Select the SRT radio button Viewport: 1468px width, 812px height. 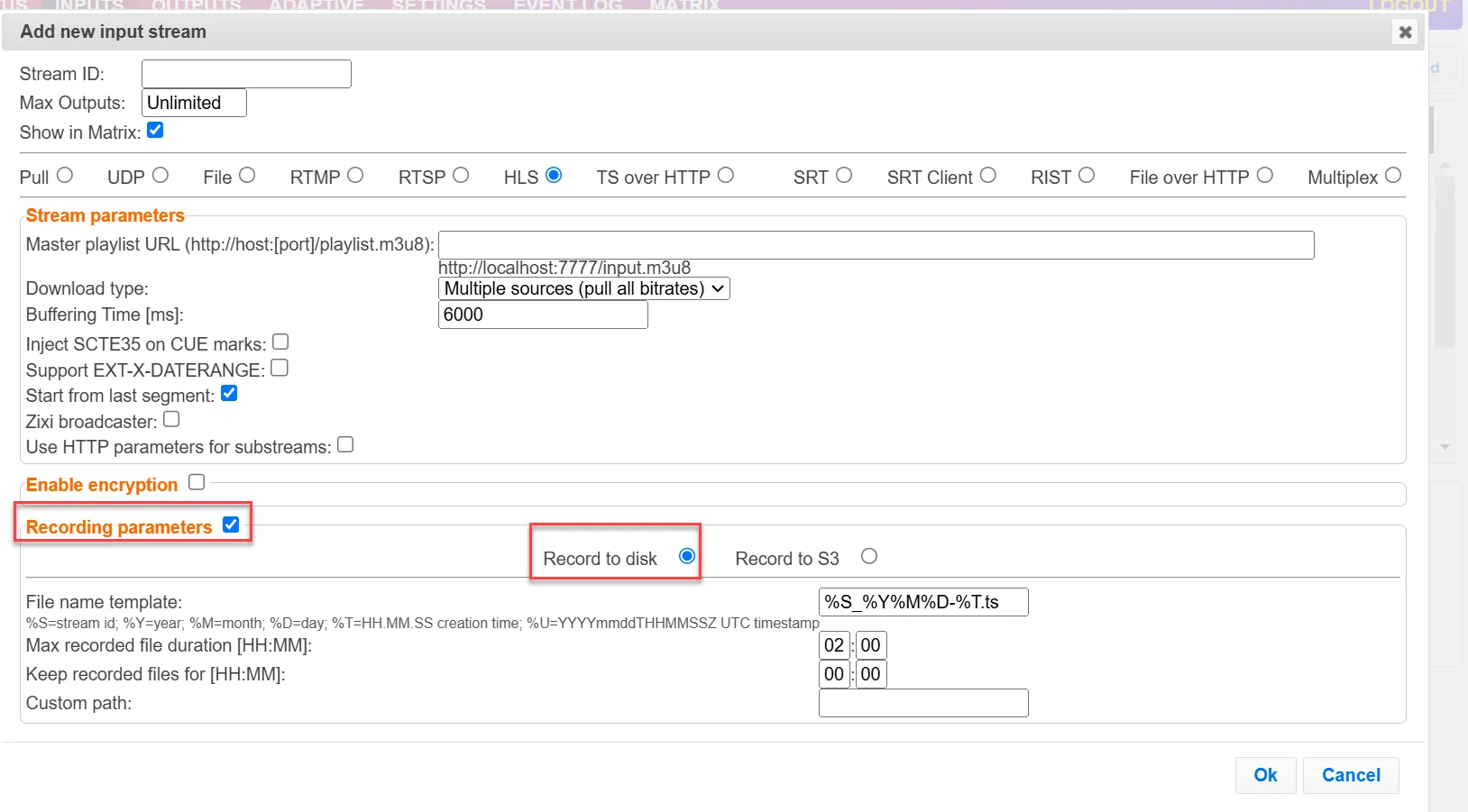[x=844, y=175]
